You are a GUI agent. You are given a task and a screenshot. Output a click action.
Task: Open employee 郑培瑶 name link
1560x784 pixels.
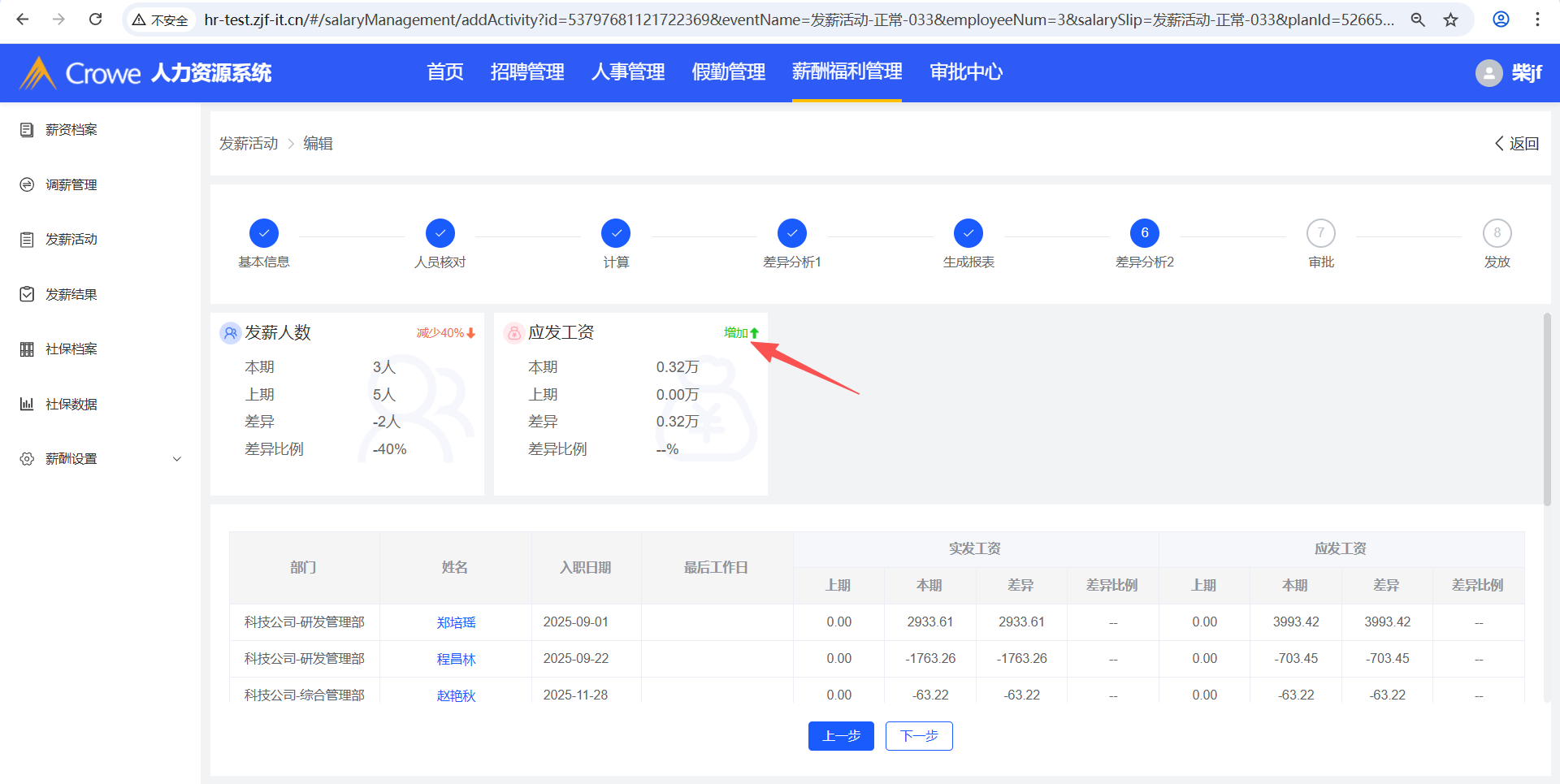pyautogui.click(x=456, y=622)
